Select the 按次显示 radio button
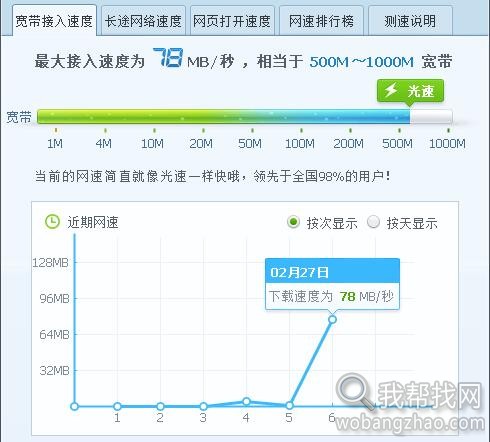Image resolution: width=490 pixels, height=442 pixels. pyautogui.click(x=293, y=222)
